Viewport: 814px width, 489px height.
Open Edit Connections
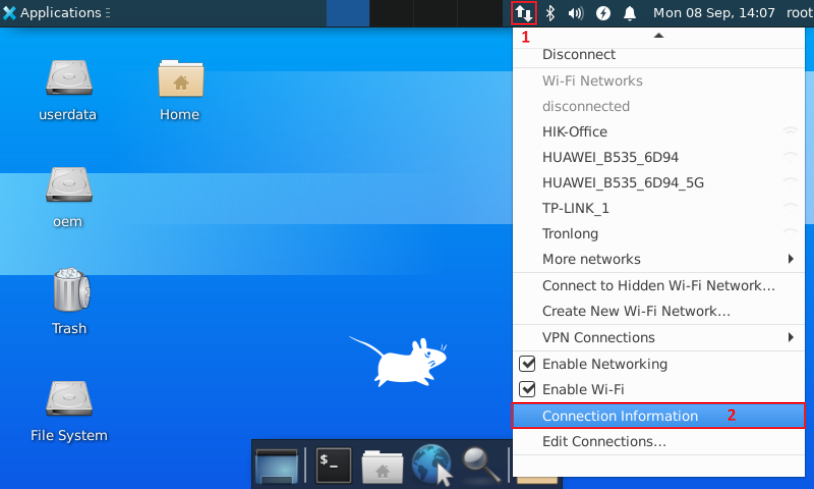(659, 441)
